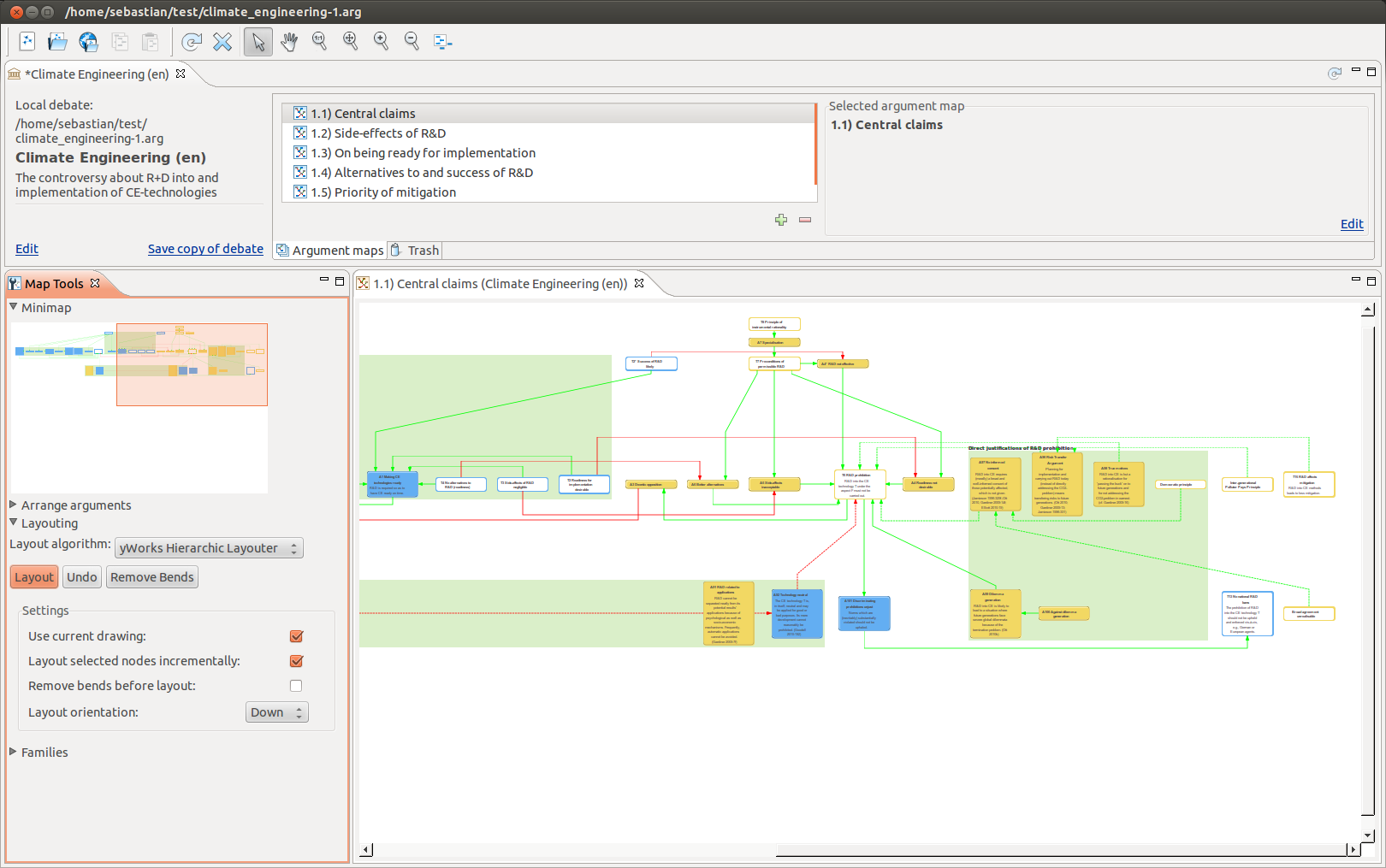Open the Layout algorithm dropdown

(x=209, y=548)
